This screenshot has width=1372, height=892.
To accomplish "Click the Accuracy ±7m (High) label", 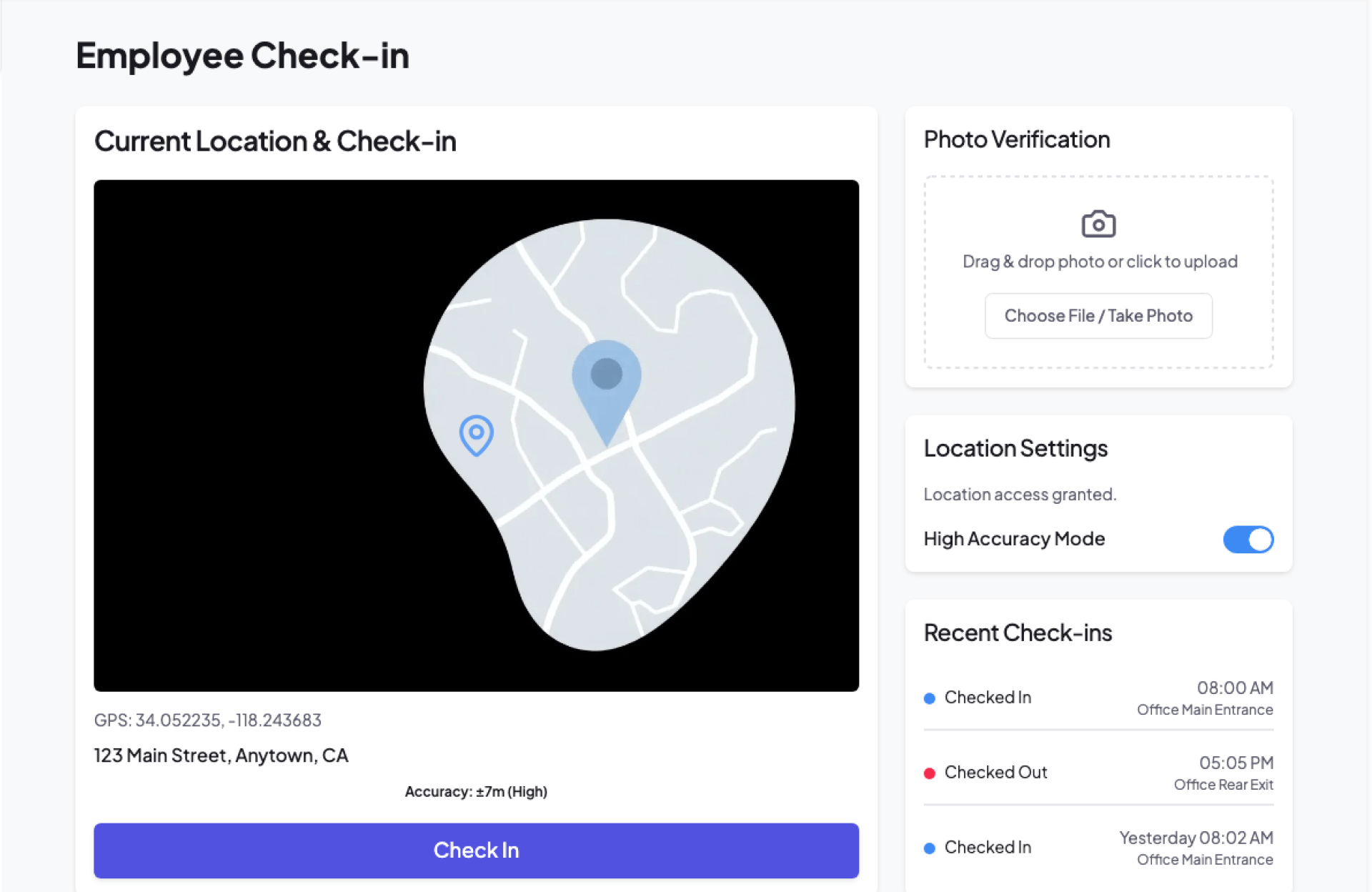I will coord(476,792).
